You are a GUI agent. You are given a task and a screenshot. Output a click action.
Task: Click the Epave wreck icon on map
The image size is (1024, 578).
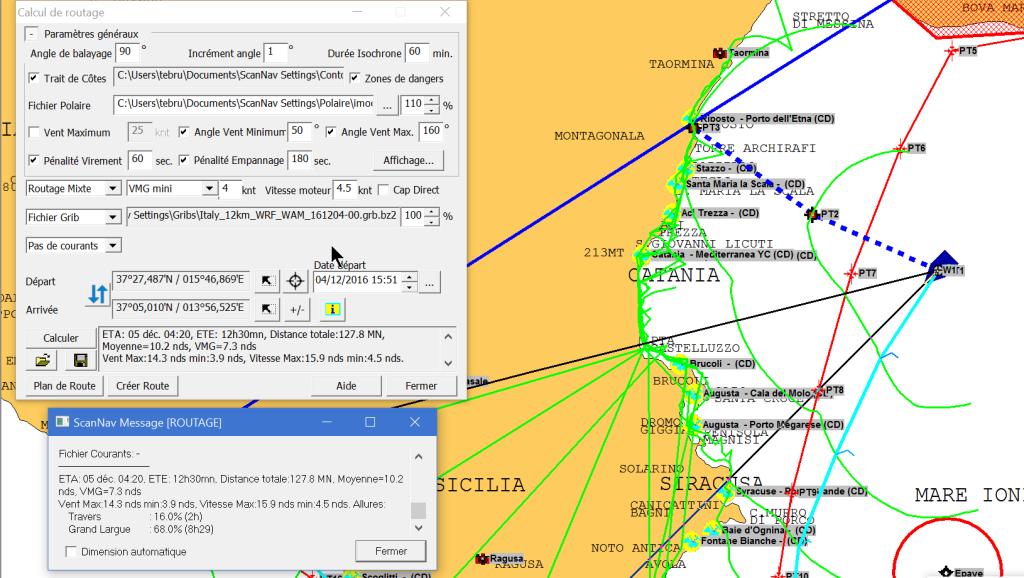946,572
